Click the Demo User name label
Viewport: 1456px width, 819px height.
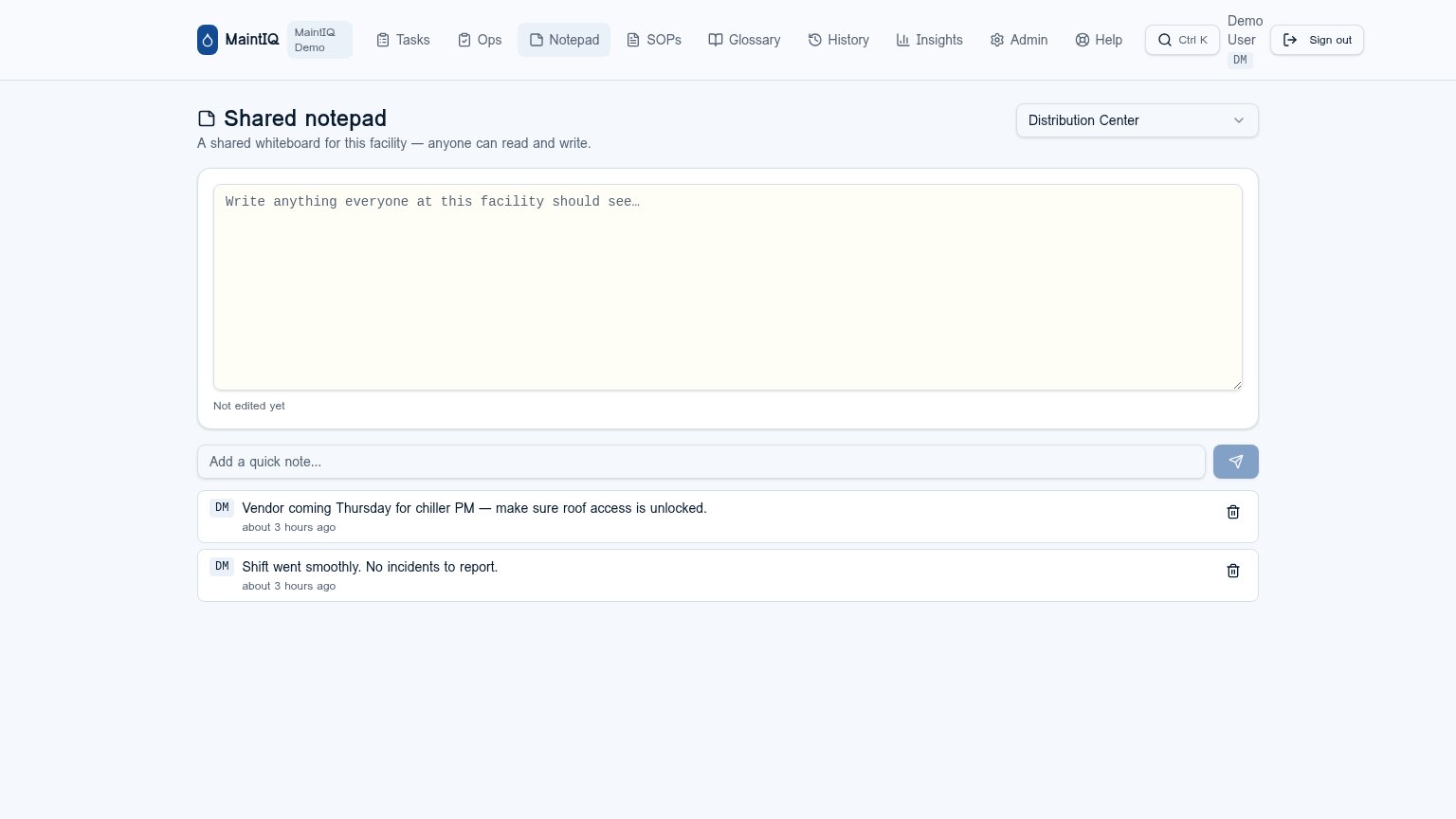click(1245, 30)
